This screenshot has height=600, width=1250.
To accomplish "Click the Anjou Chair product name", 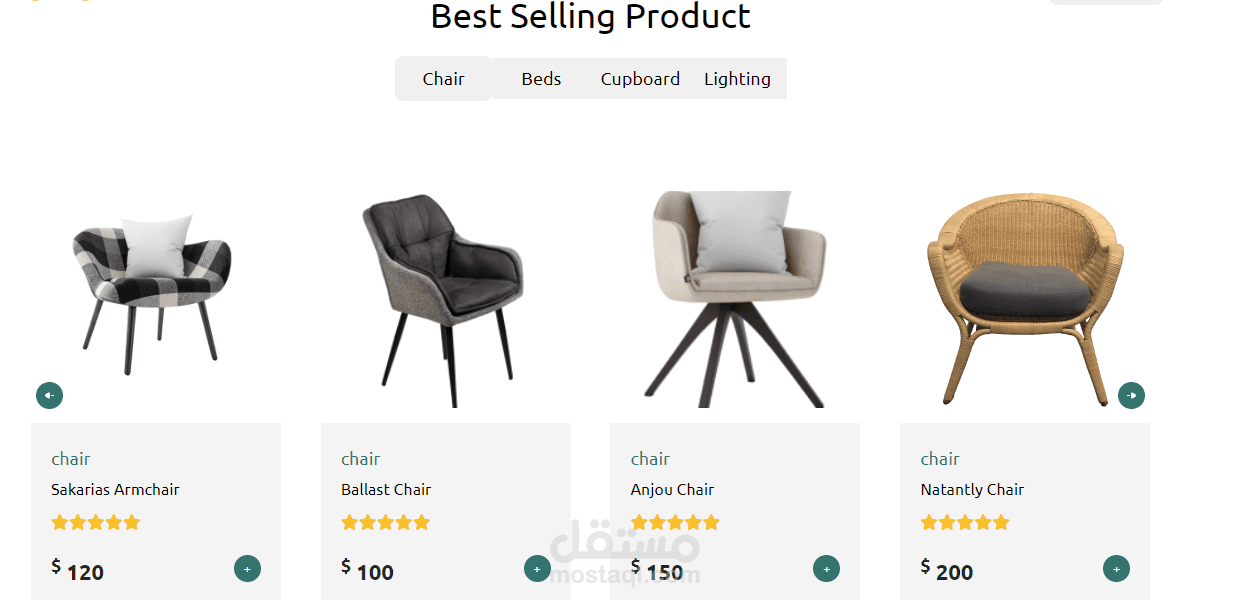I will [672, 490].
